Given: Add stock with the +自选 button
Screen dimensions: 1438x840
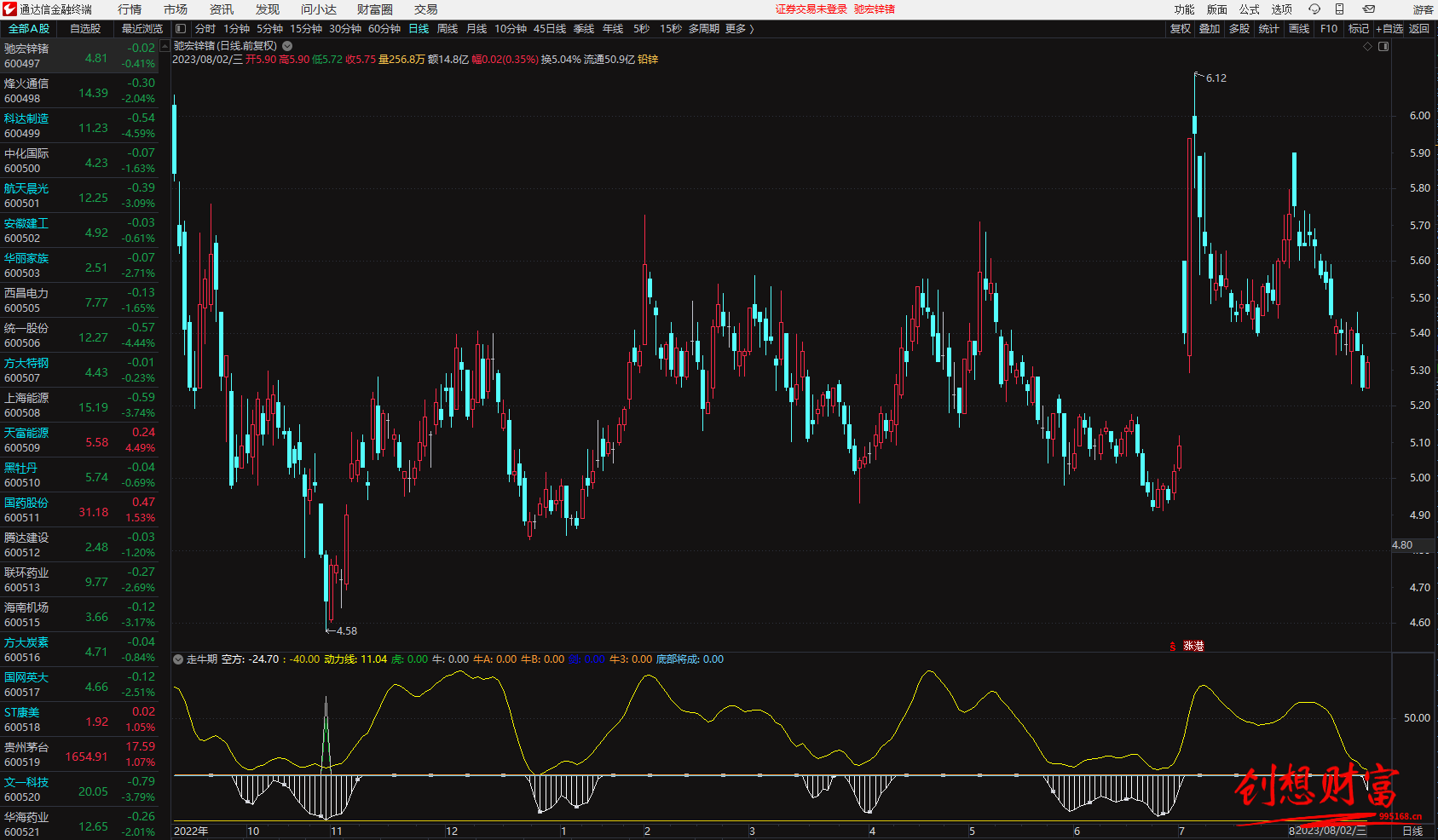Looking at the screenshot, I should pyautogui.click(x=1389, y=29).
